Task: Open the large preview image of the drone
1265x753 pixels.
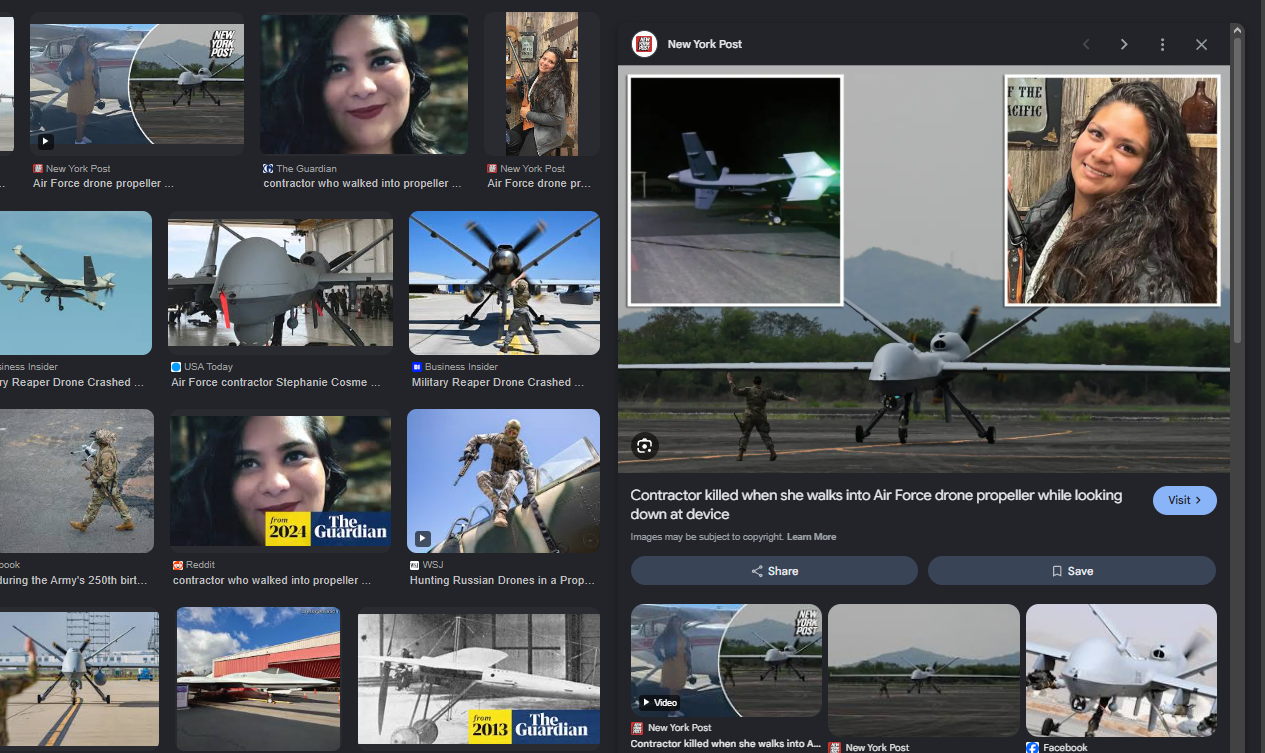Action: click(924, 269)
